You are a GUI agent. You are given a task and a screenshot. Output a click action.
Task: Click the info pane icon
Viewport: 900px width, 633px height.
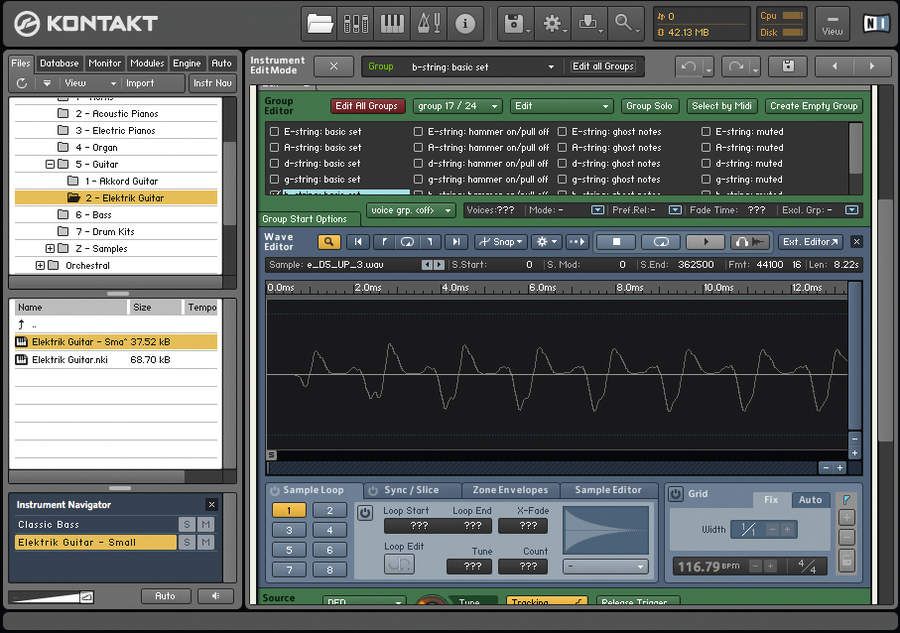point(465,24)
